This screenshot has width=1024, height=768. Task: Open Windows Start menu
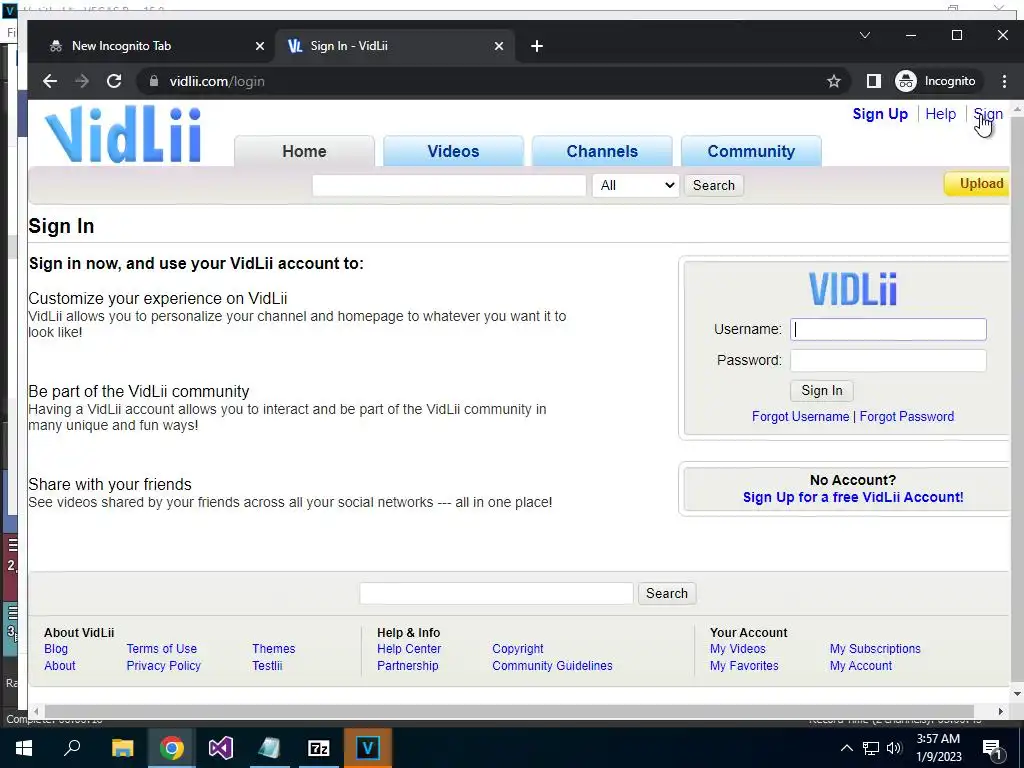(x=24, y=748)
